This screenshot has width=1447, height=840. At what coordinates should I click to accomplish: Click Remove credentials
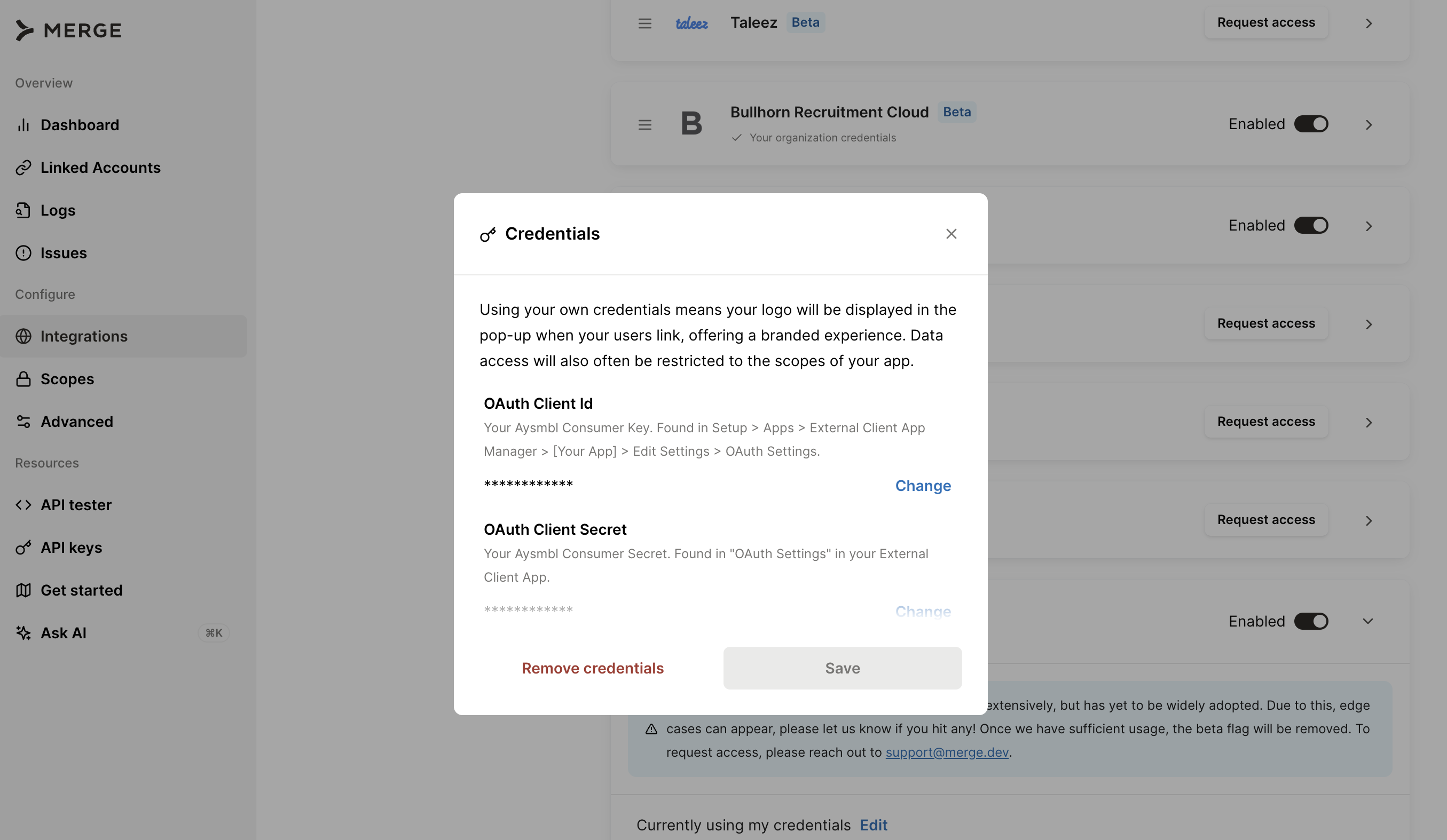593,669
